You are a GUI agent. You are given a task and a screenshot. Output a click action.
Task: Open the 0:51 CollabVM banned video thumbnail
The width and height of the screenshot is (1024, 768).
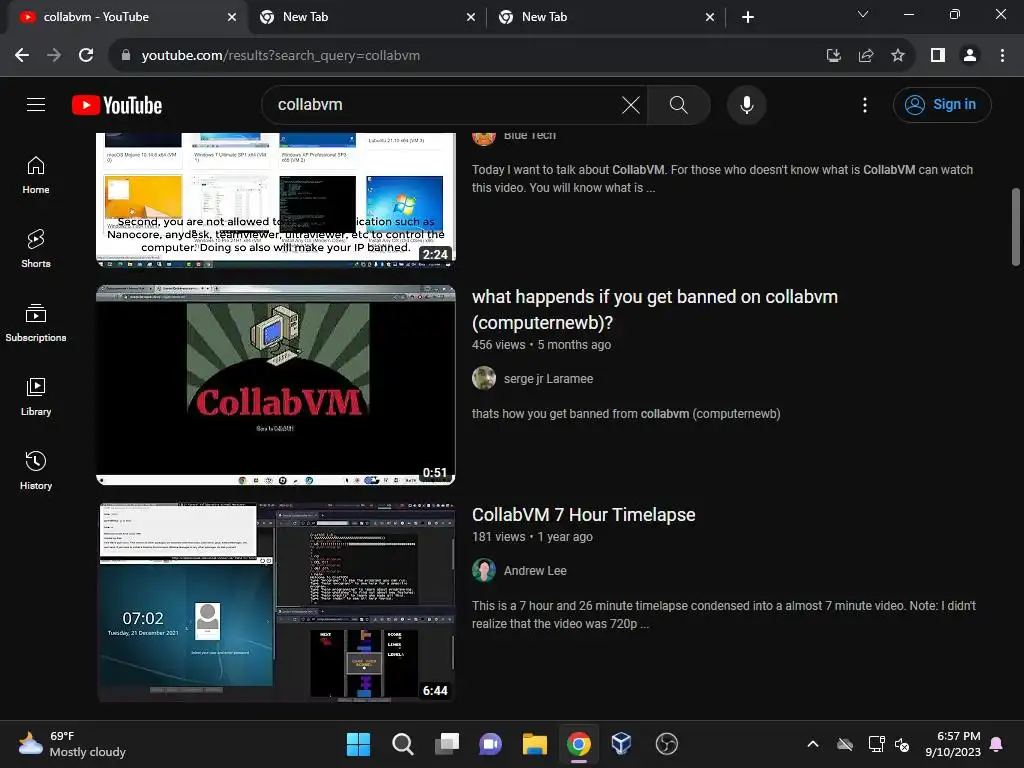(276, 385)
